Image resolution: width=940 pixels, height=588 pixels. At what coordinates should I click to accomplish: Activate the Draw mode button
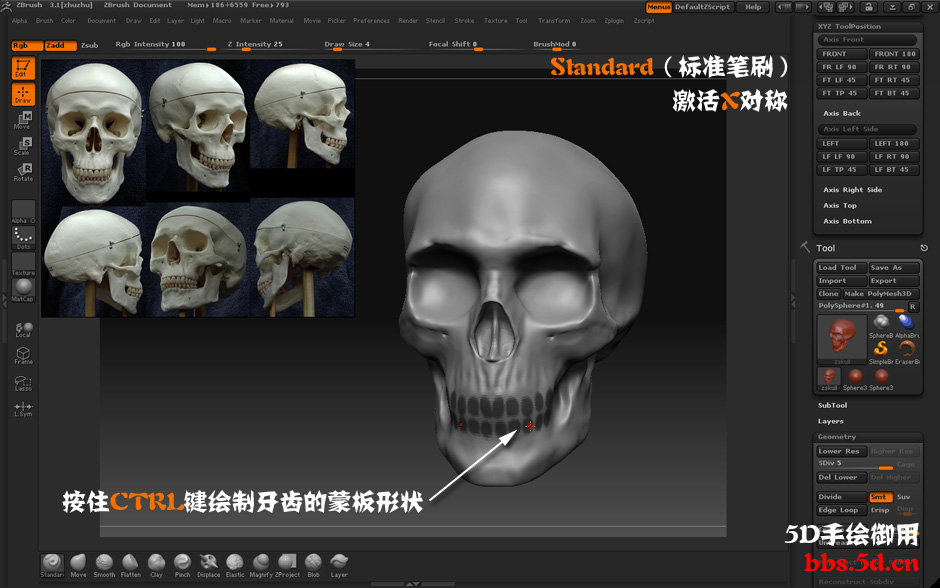tap(23, 95)
